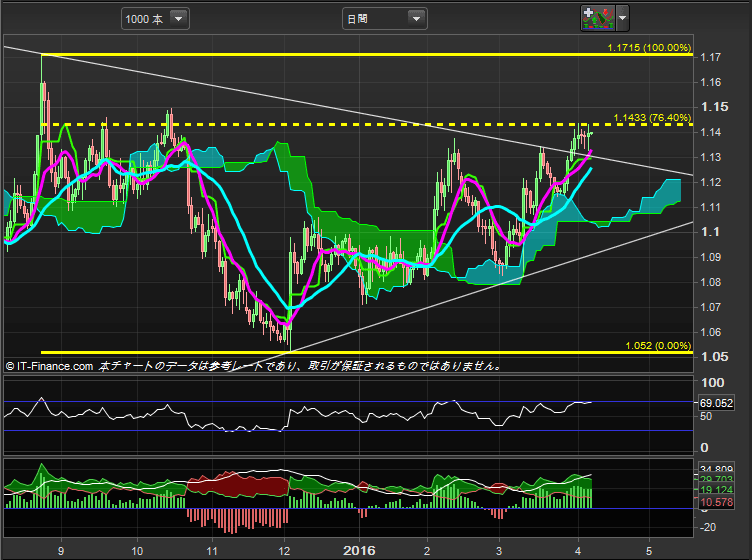
Task: Select the 1.1433 (76.40%) Fibonacci label
Action: (x=652, y=117)
